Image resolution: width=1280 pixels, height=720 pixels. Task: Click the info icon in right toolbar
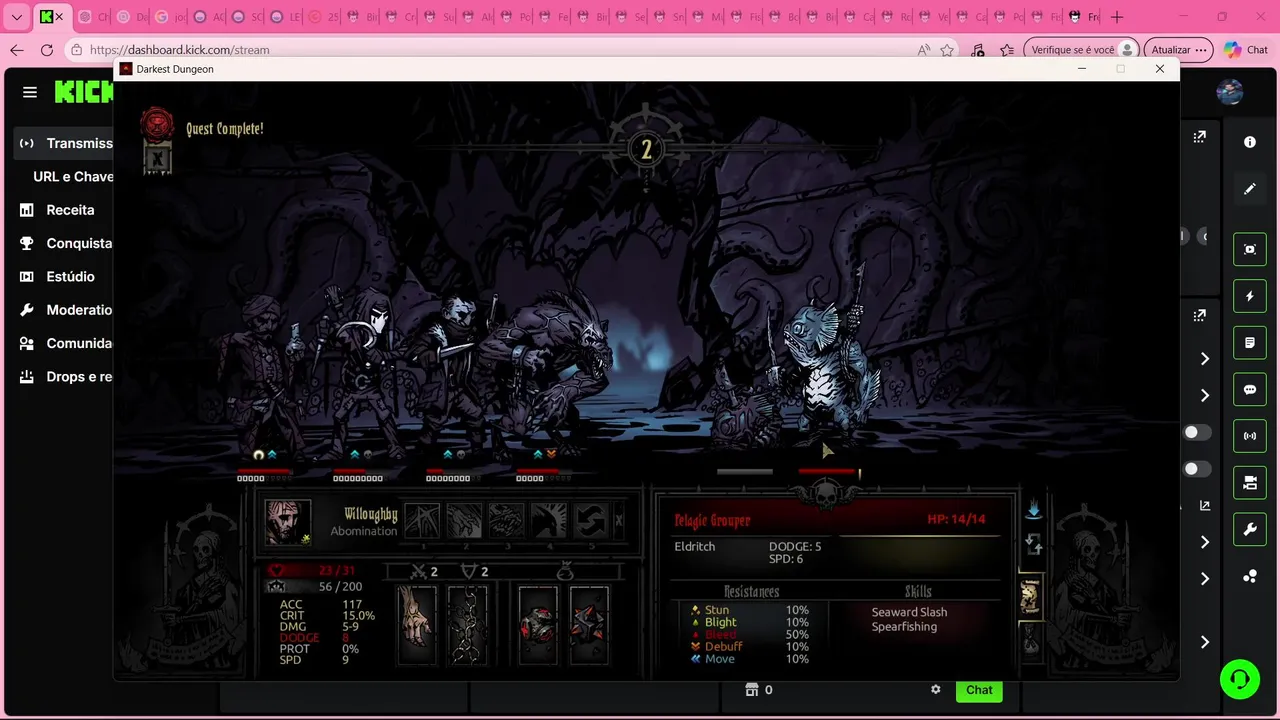[x=1250, y=142]
